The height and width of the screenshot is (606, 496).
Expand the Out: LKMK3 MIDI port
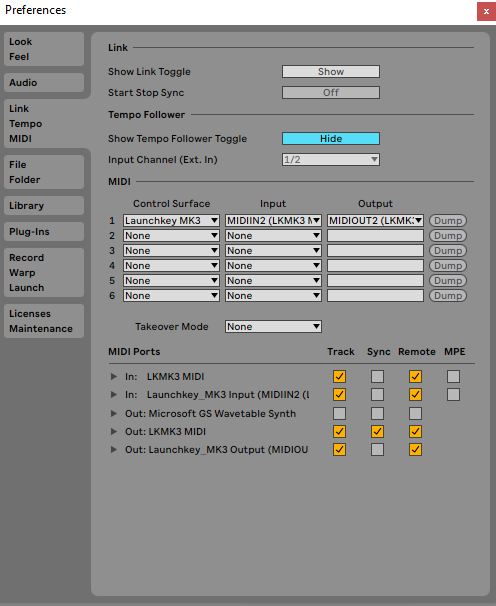click(114, 431)
